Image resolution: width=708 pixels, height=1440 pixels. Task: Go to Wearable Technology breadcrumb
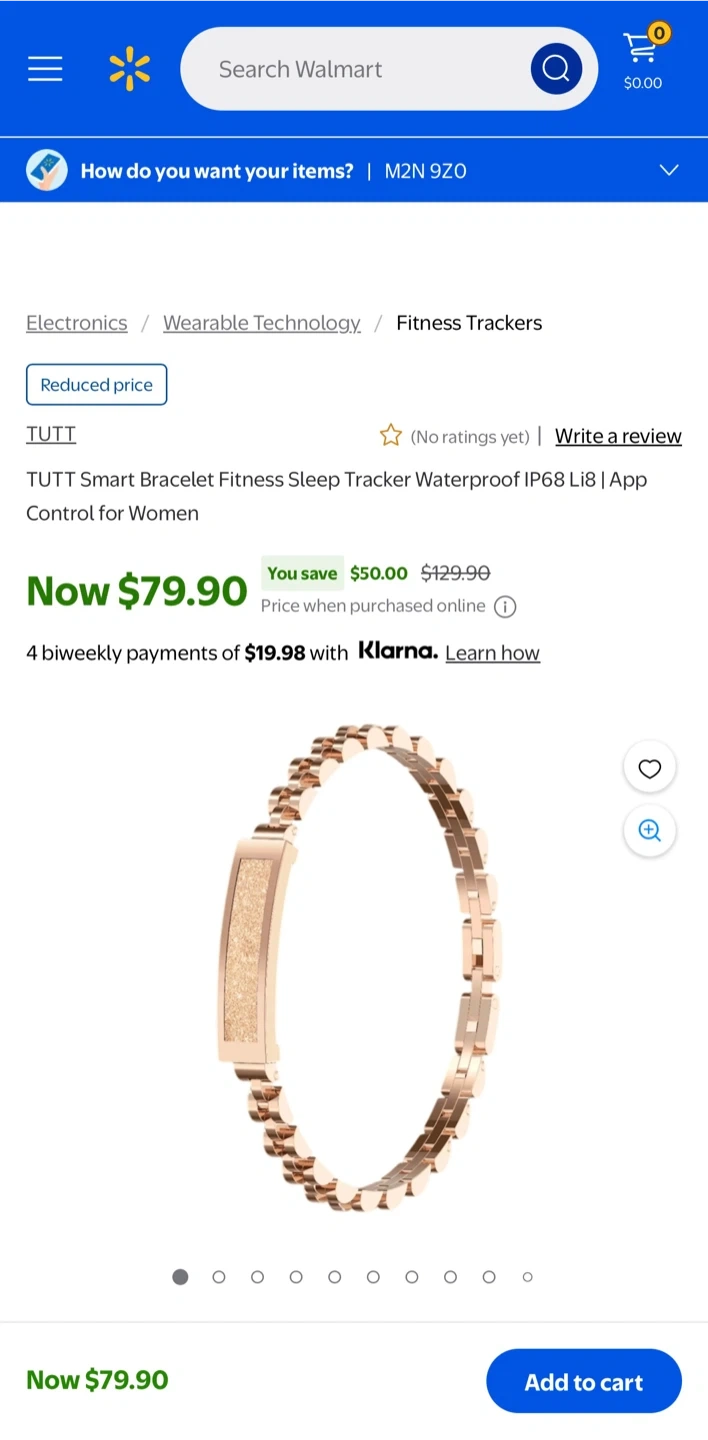click(262, 323)
